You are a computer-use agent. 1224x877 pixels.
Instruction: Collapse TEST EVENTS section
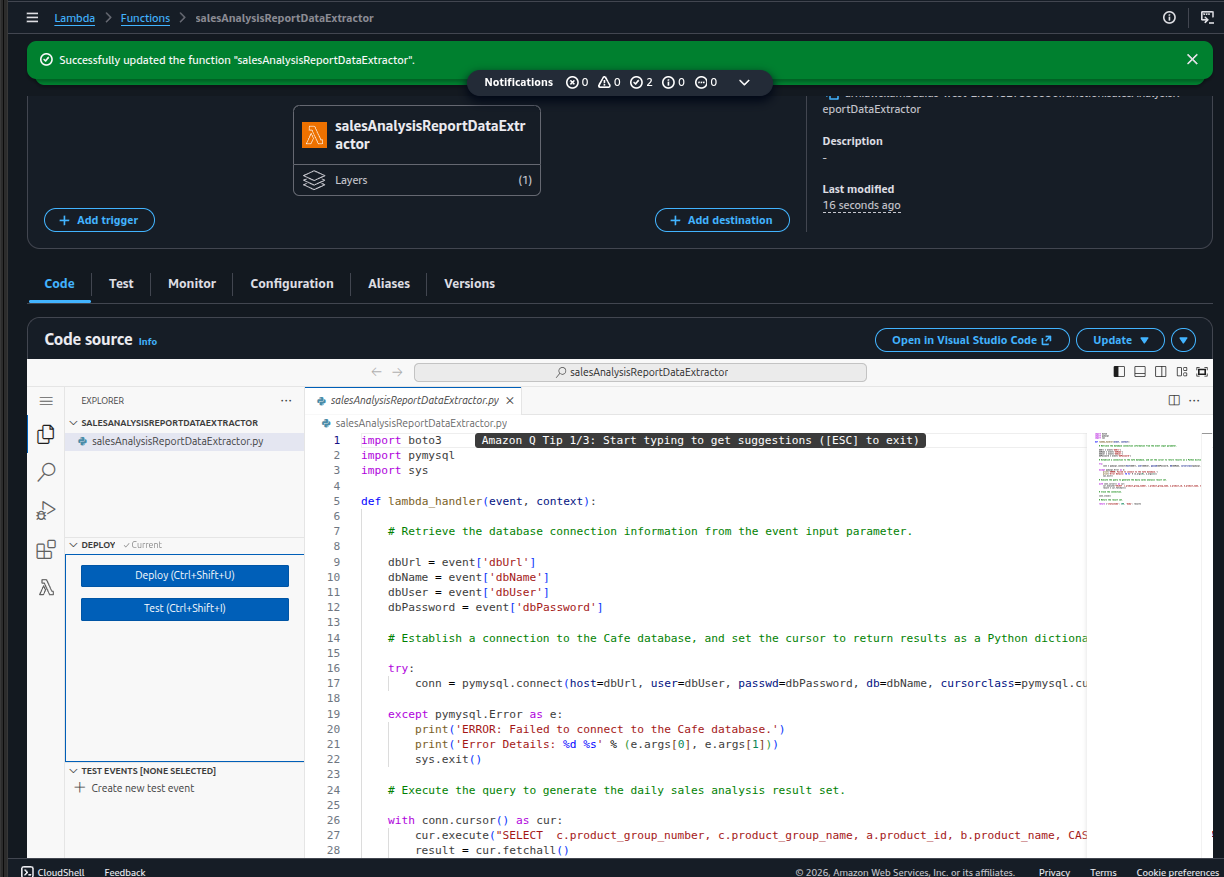coord(184,771)
